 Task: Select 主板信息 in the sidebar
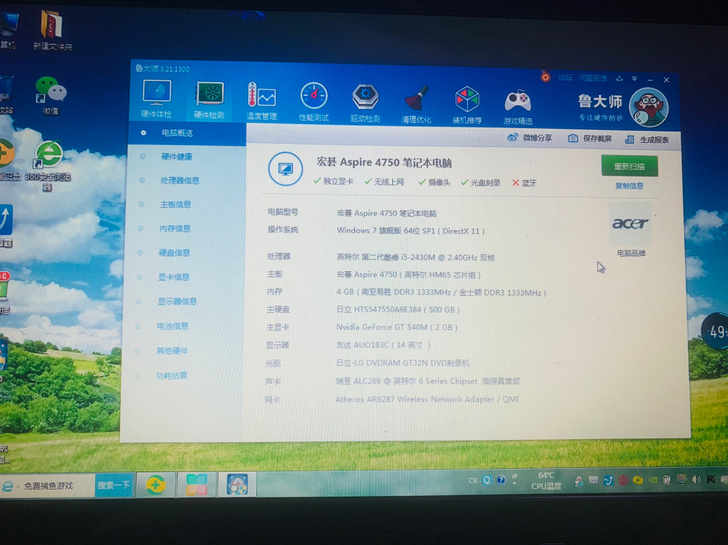click(176, 205)
